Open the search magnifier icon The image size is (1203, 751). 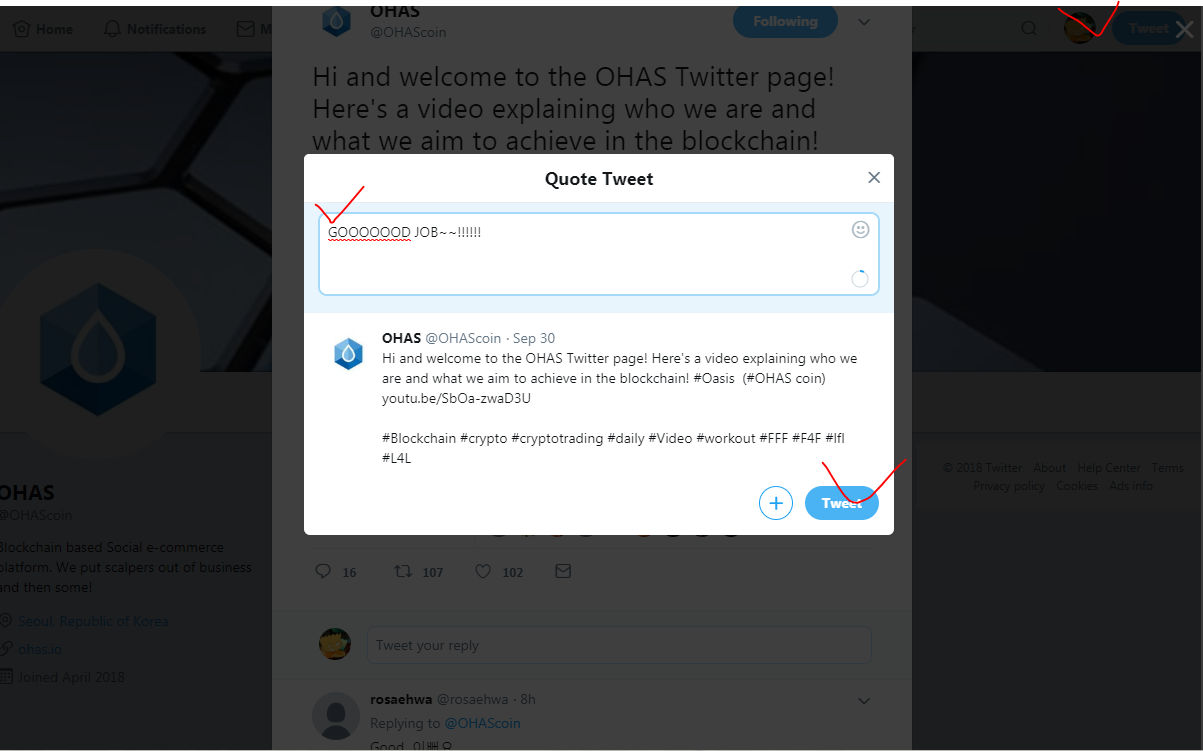pos(1029,29)
